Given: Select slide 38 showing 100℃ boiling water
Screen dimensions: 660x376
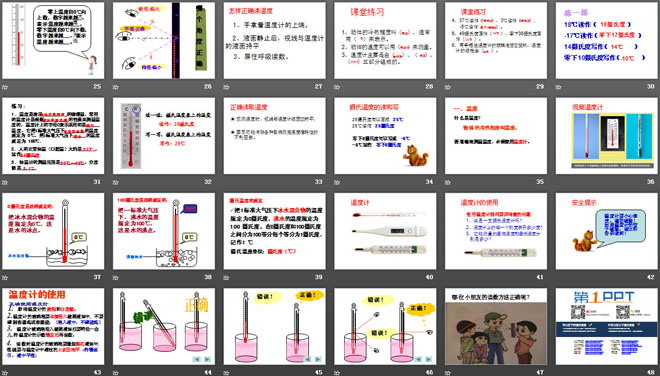Looking at the screenshot, I should (x=164, y=231).
